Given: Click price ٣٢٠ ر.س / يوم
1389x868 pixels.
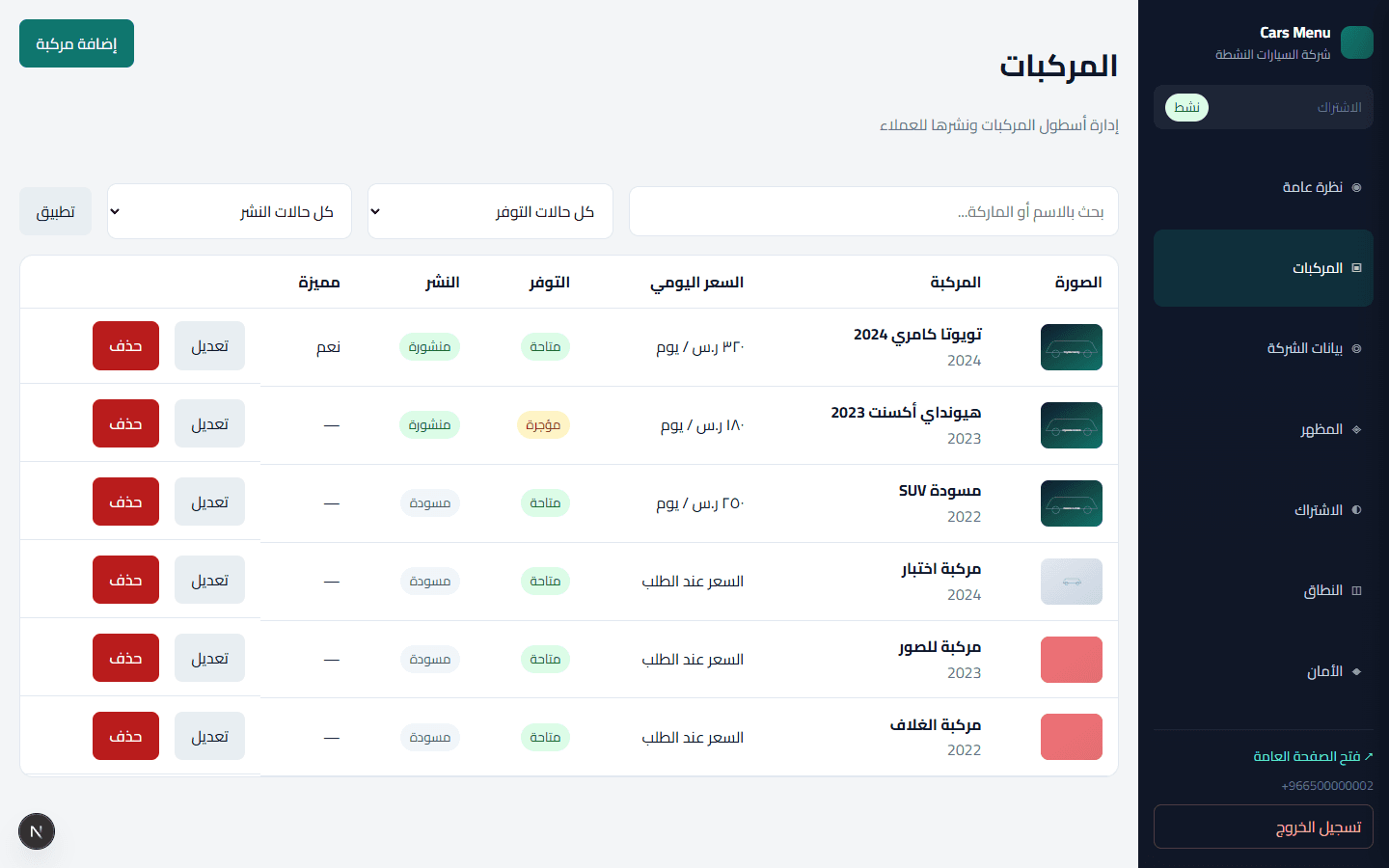Looking at the screenshot, I should pyautogui.click(x=700, y=346).
